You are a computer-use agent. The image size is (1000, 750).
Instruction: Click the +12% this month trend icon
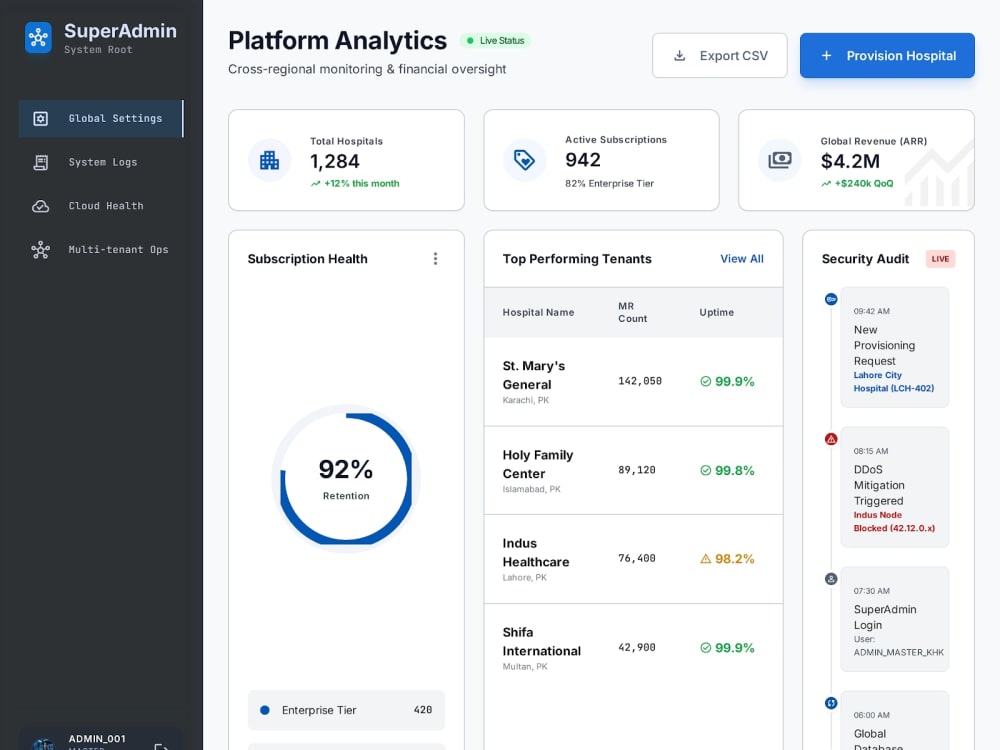tap(315, 184)
